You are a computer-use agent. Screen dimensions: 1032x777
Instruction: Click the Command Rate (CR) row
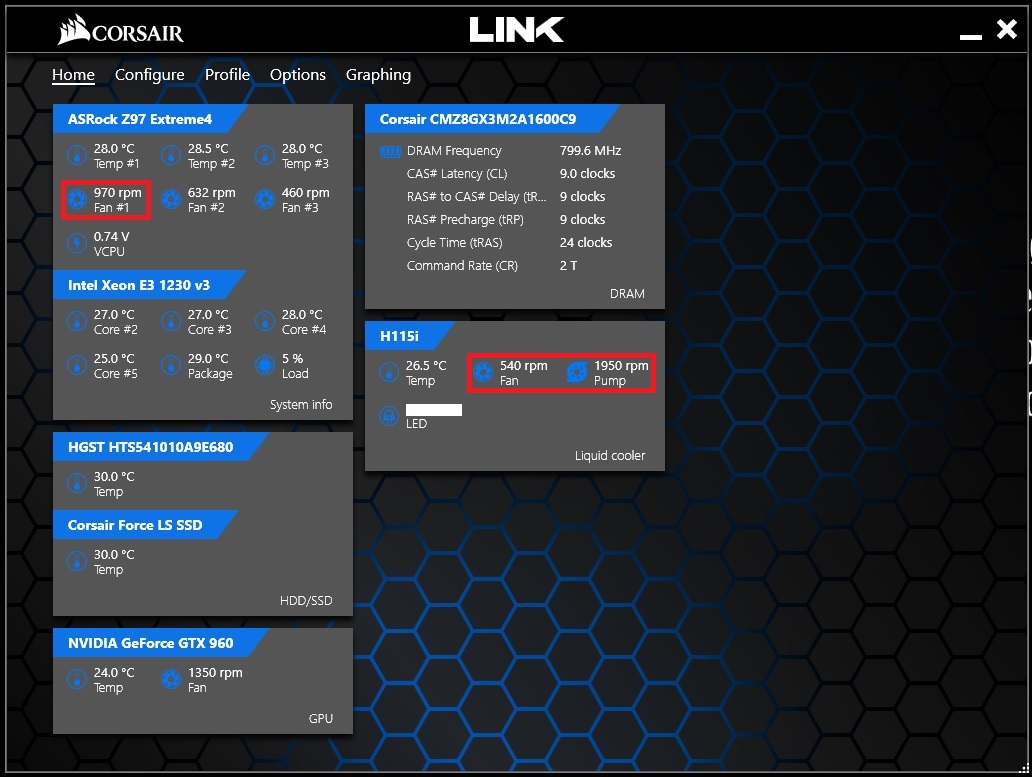tap(492, 266)
